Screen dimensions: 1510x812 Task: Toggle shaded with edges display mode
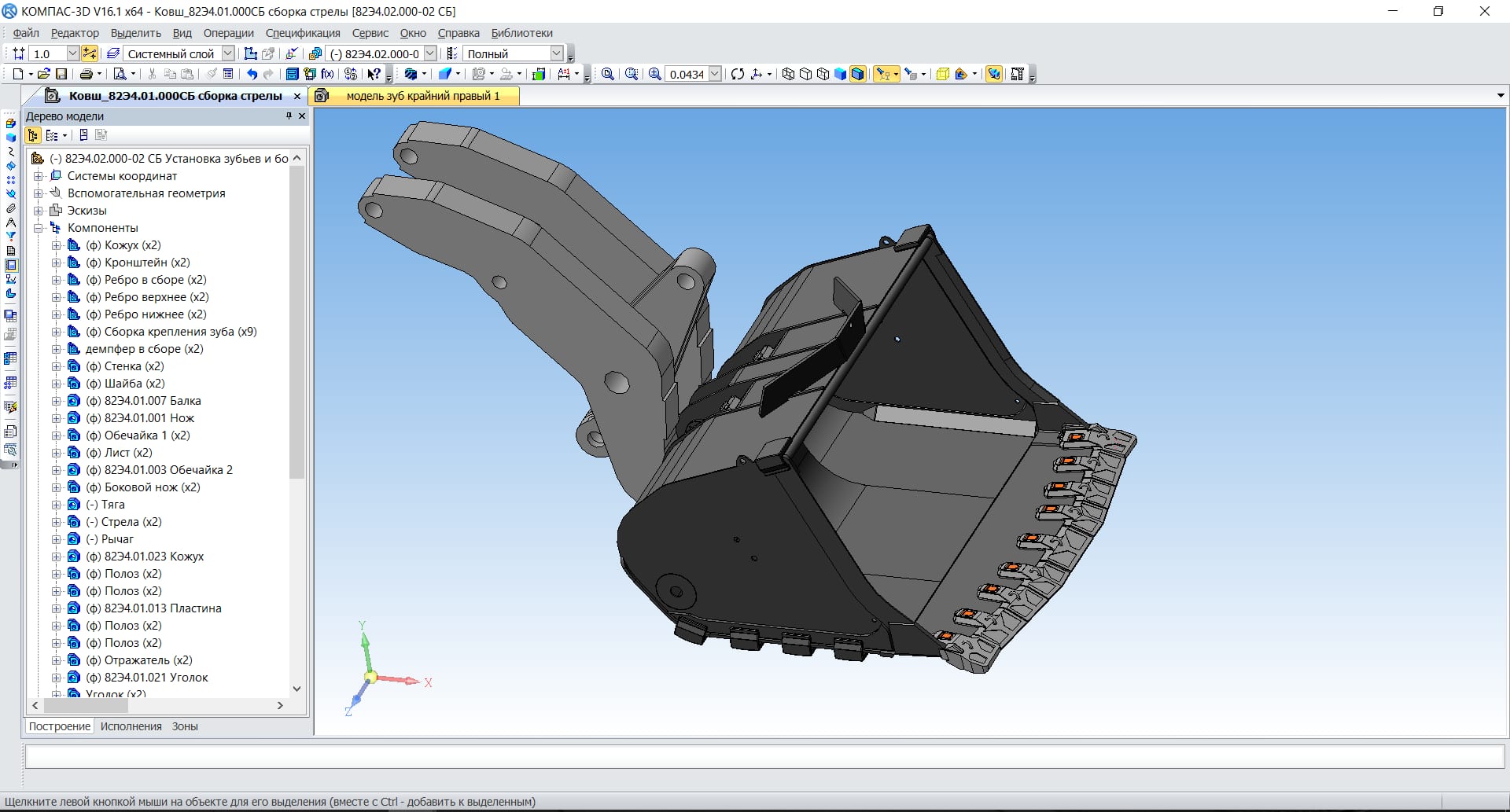coord(858,74)
